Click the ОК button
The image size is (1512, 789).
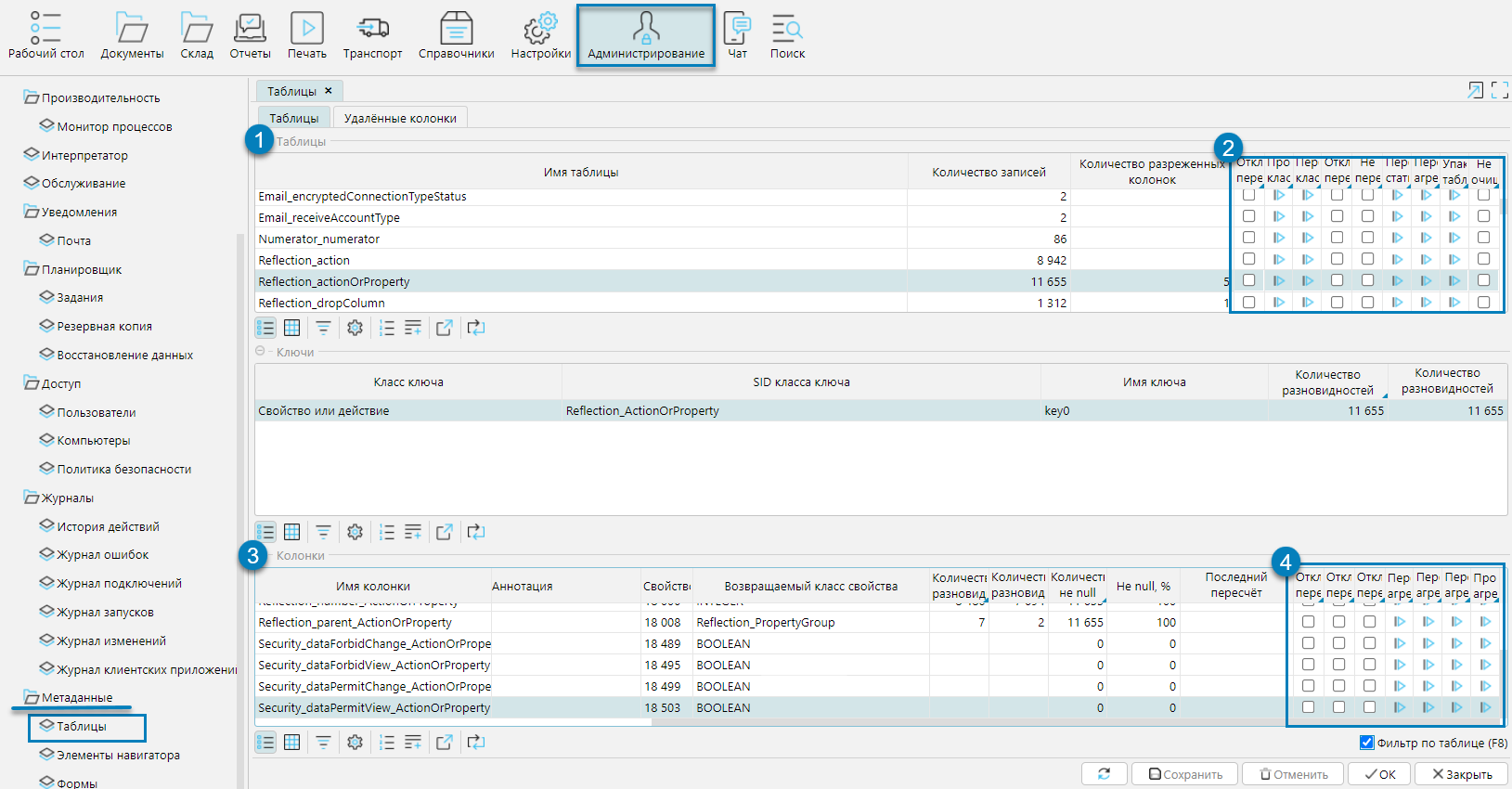(x=1379, y=774)
